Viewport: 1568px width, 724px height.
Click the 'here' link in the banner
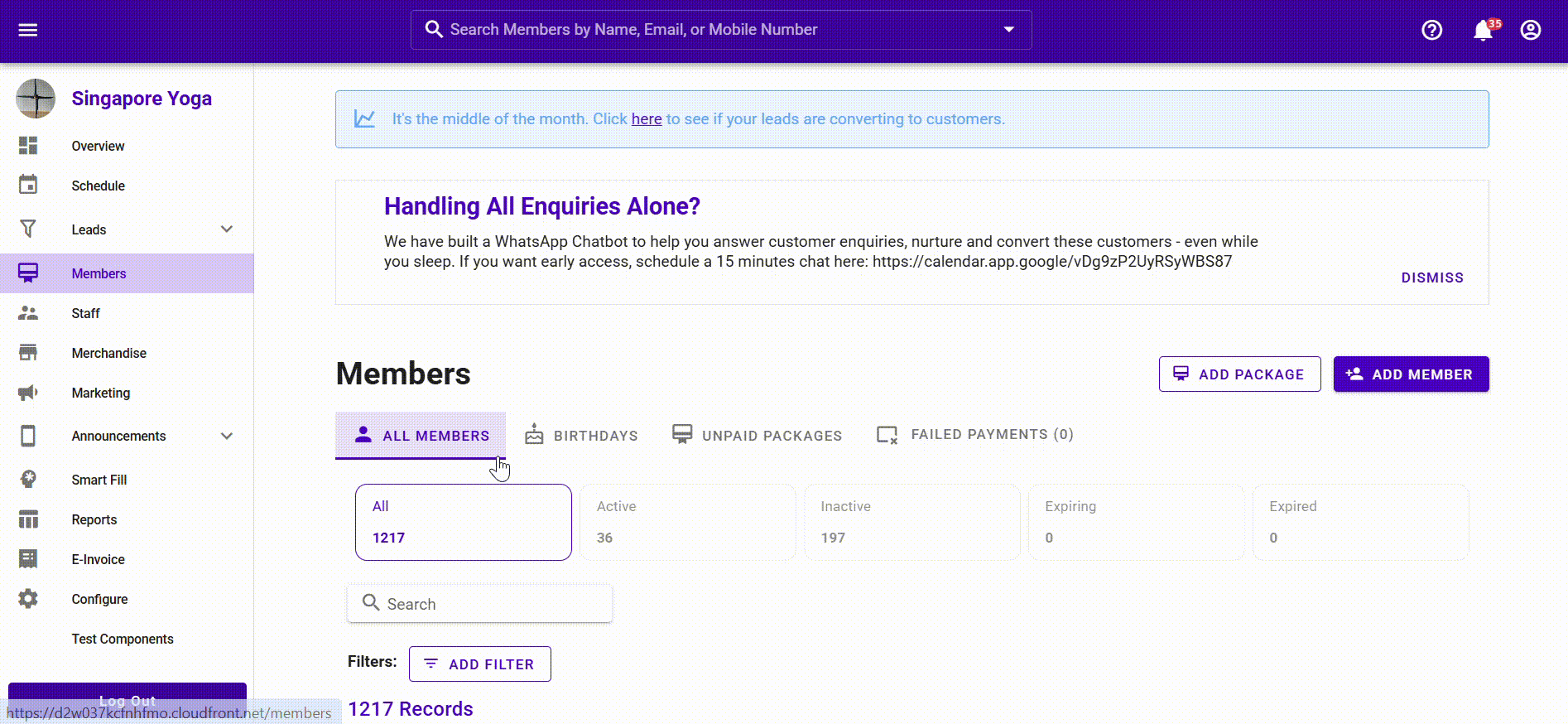647,118
